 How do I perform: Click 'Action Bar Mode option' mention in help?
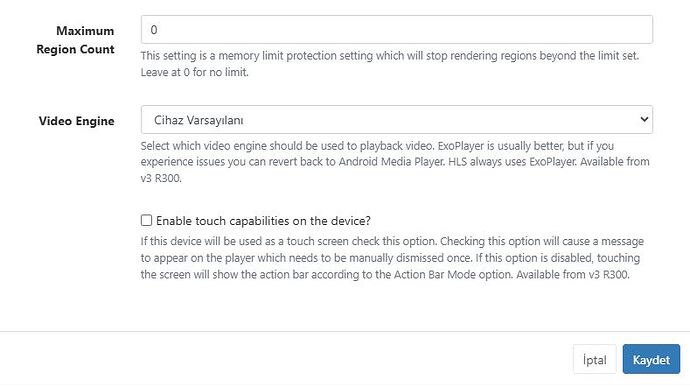click(453, 275)
